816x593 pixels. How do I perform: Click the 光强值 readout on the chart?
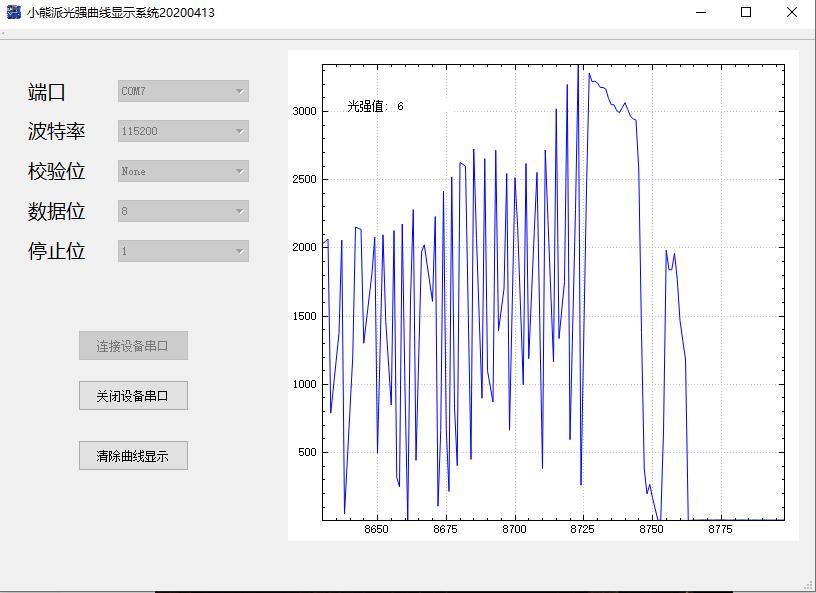[x=375, y=107]
